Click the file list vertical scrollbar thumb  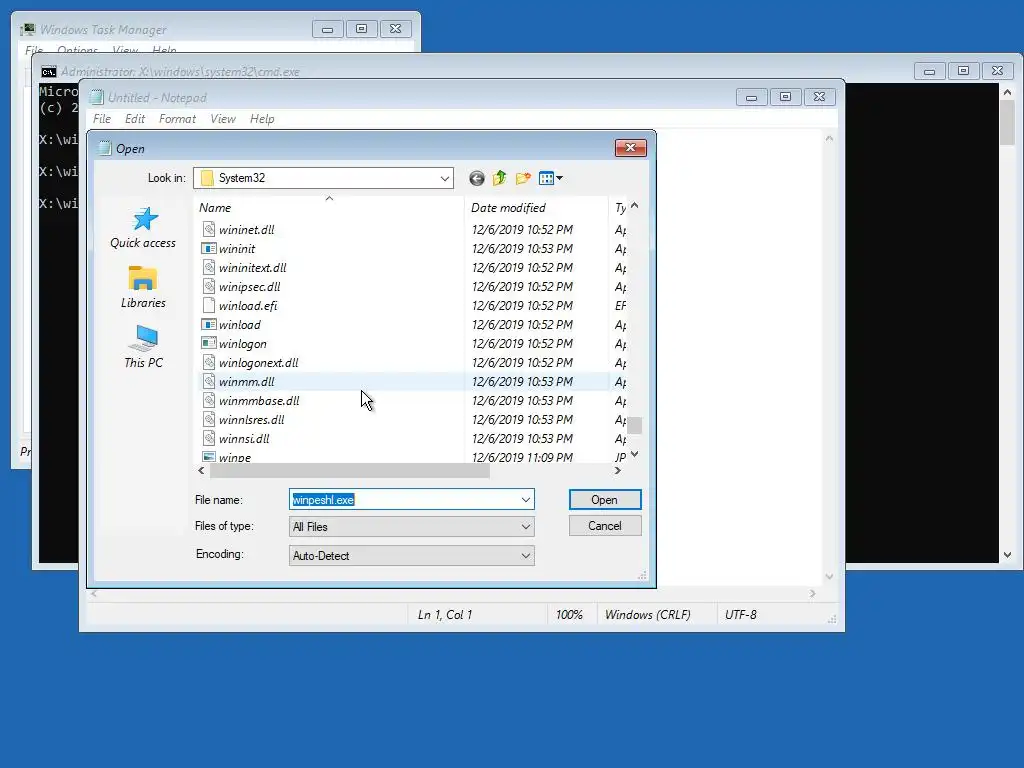pos(634,425)
